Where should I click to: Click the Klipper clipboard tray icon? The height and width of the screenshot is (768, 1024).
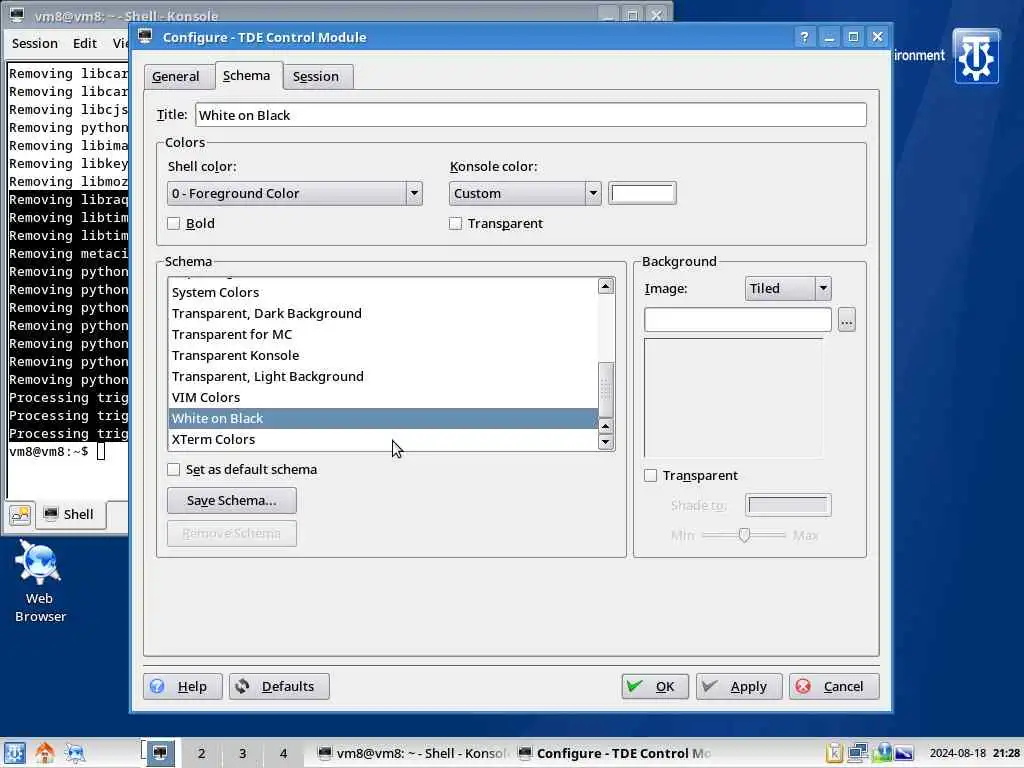click(834, 753)
